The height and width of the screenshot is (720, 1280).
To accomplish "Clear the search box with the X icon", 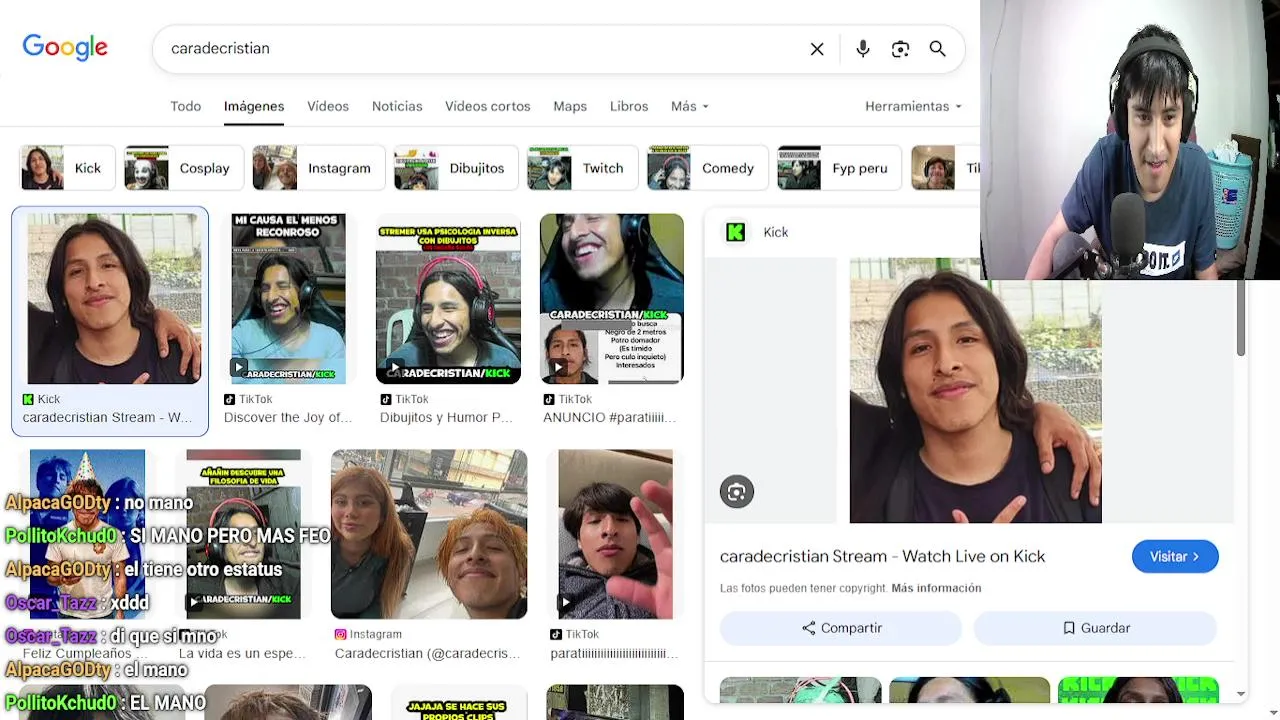I will pyautogui.click(x=817, y=49).
